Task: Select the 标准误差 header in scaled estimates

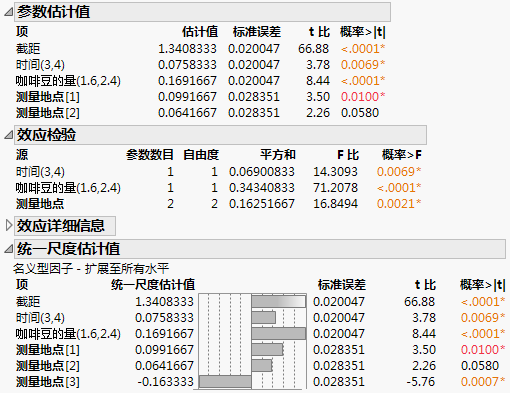Action: coord(342,285)
